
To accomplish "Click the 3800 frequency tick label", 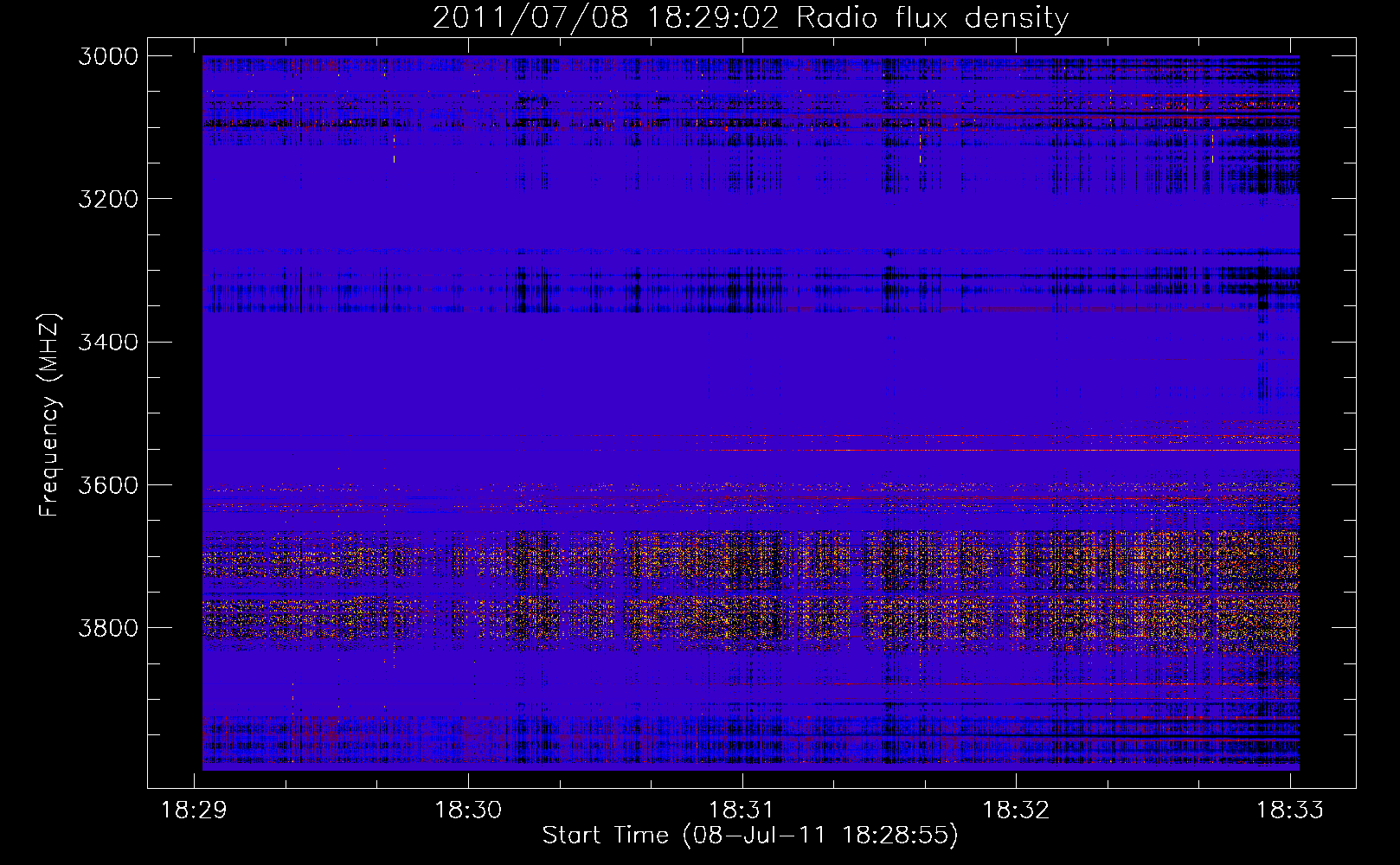I will [107, 627].
